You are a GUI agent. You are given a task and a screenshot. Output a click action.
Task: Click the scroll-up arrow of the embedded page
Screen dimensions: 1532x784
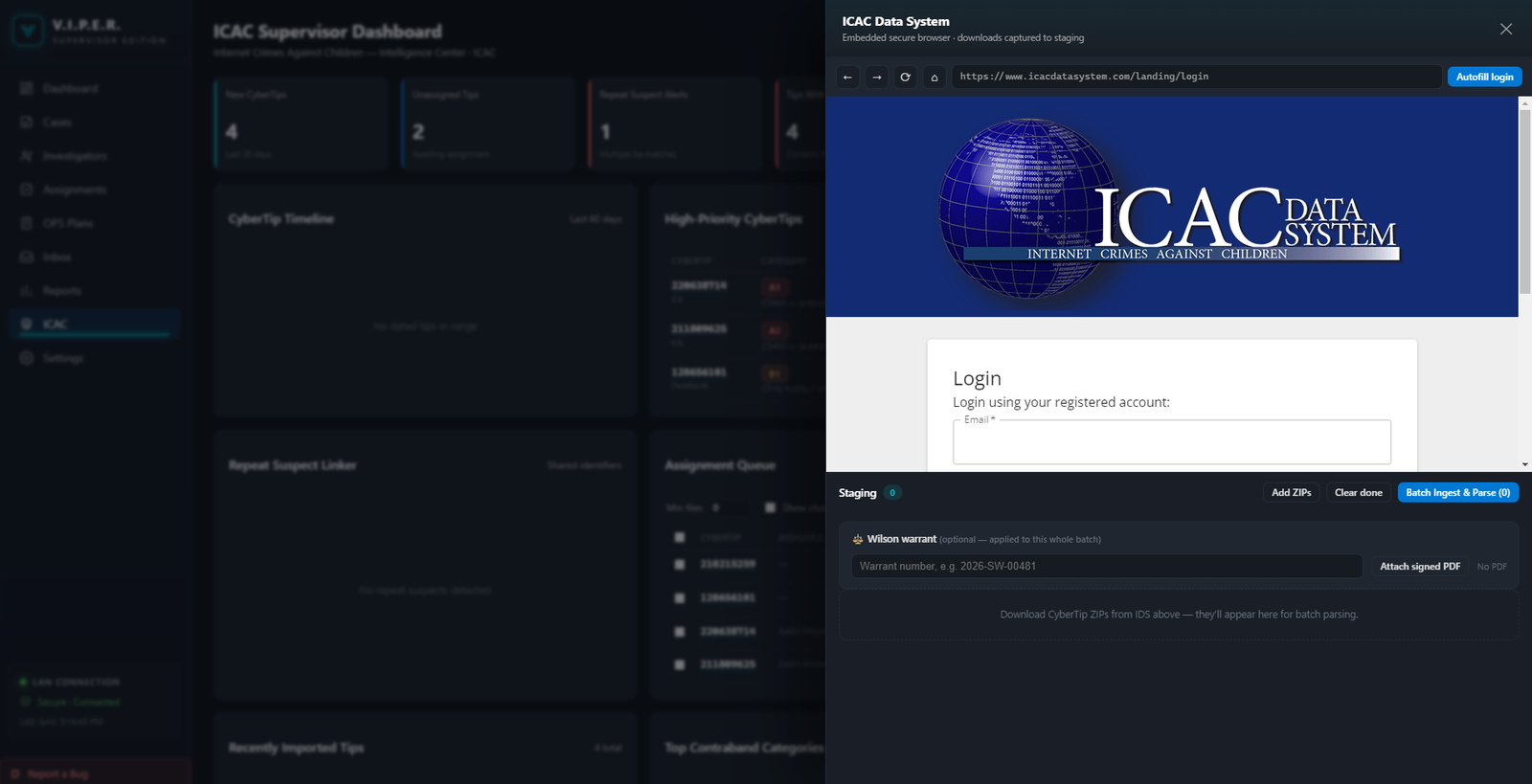pyautogui.click(x=1524, y=102)
